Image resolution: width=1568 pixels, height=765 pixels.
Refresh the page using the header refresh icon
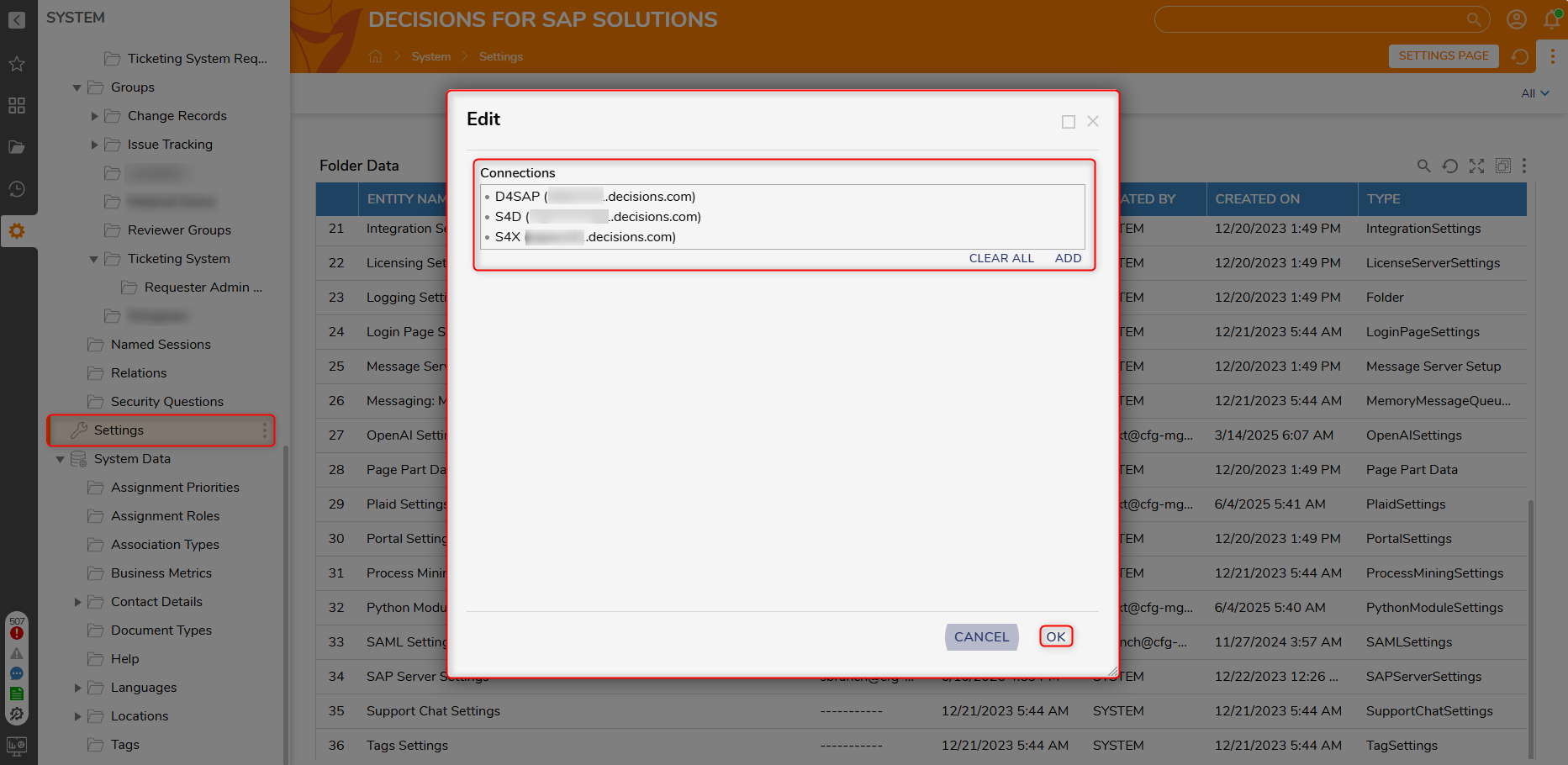(1520, 56)
